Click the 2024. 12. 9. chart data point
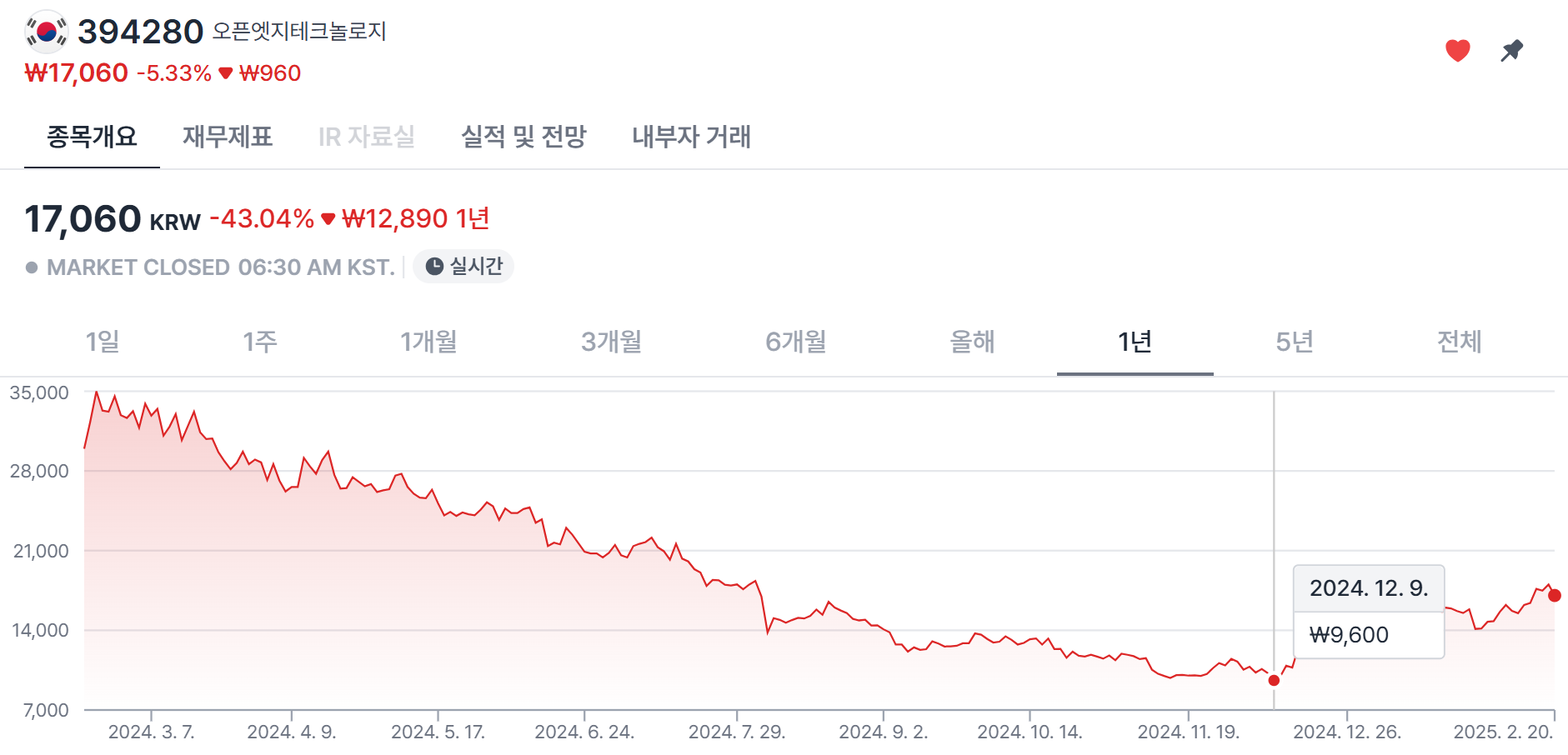Image resolution: width=1568 pixels, height=755 pixels. click(x=1274, y=681)
